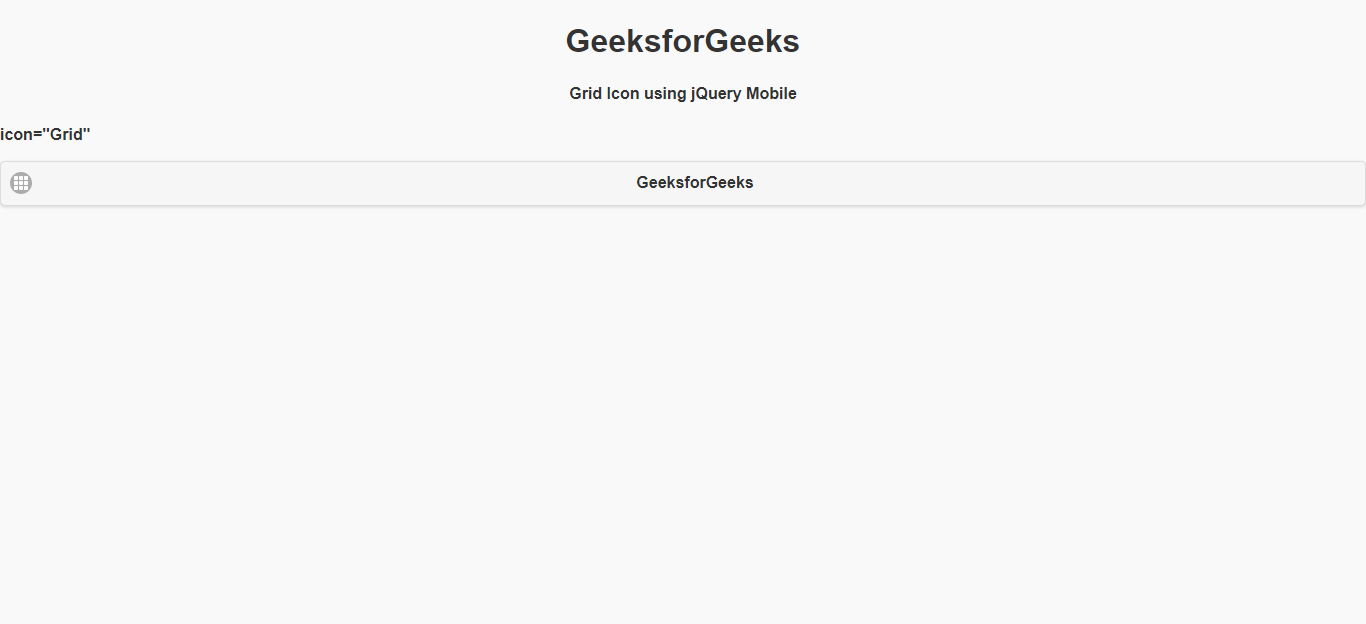Click the grid icon in the button
This screenshot has height=624, width=1366.
pyautogui.click(x=21, y=183)
